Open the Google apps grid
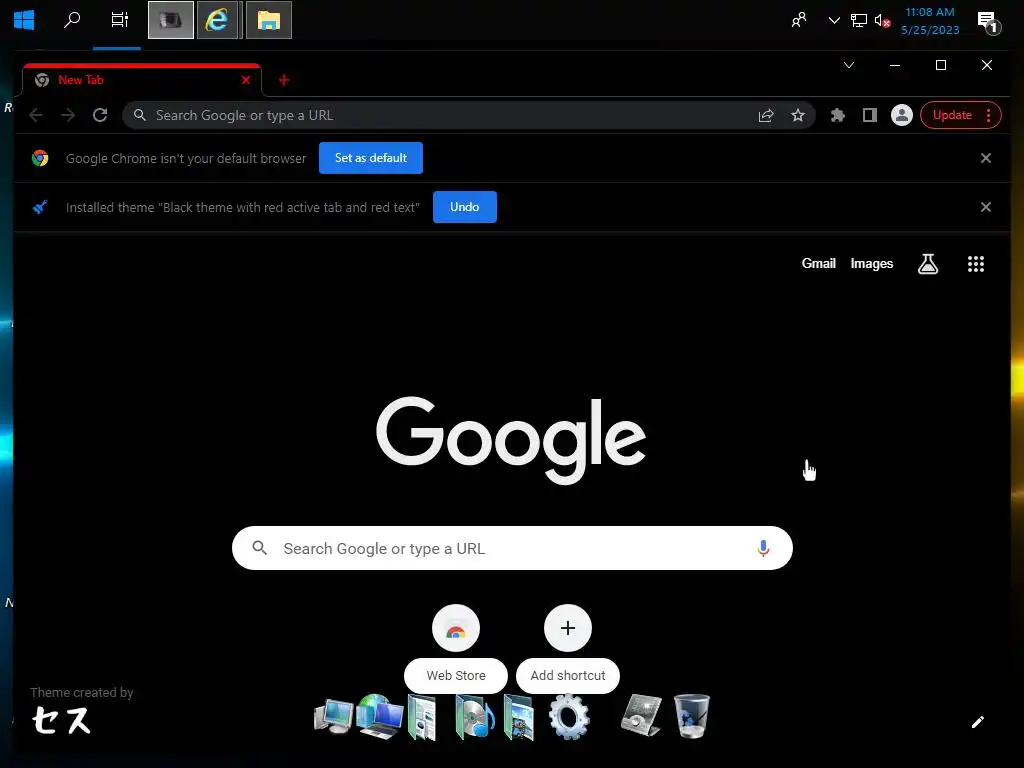The height and width of the screenshot is (768, 1024). click(976, 264)
